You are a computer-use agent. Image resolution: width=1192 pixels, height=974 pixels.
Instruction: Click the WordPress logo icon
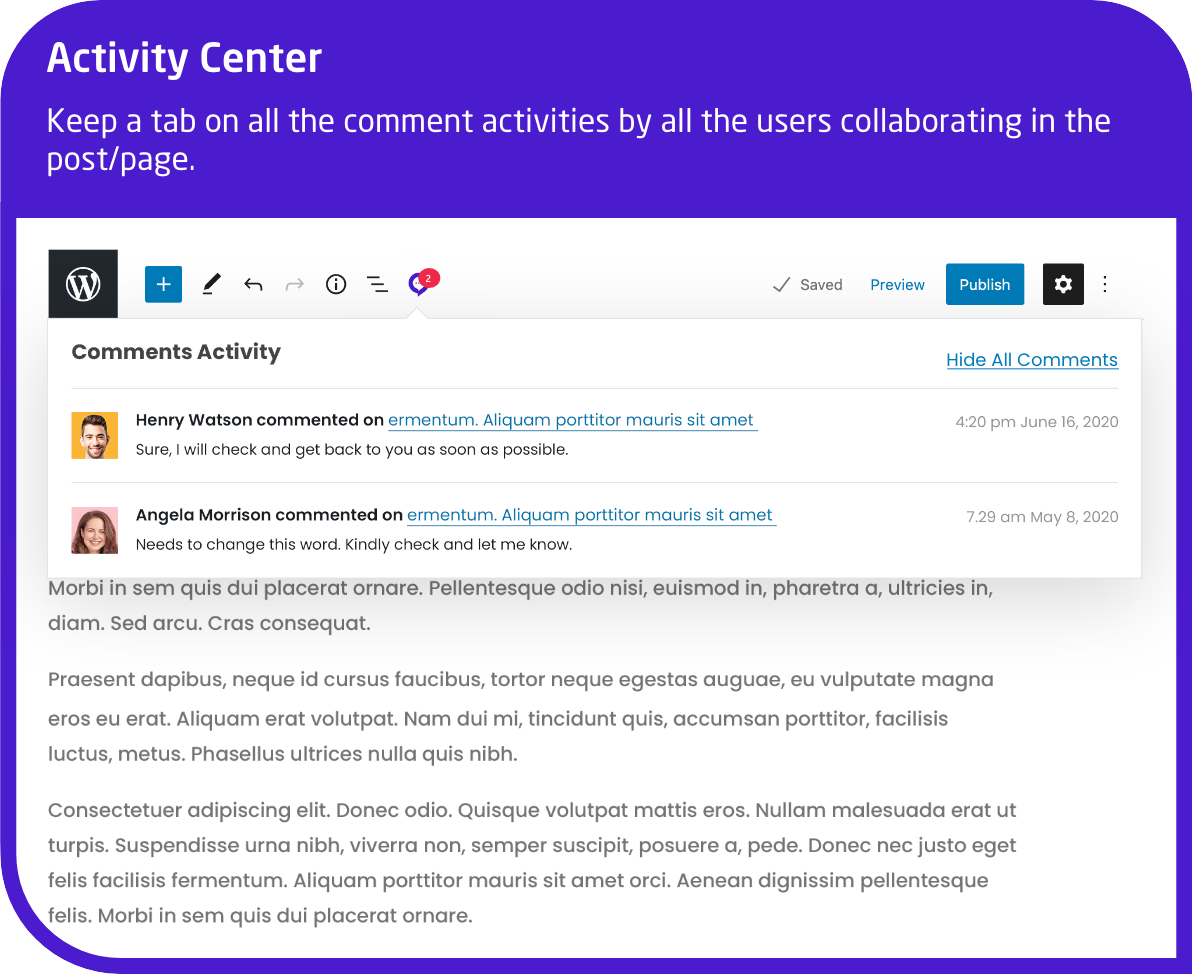[83, 284]
